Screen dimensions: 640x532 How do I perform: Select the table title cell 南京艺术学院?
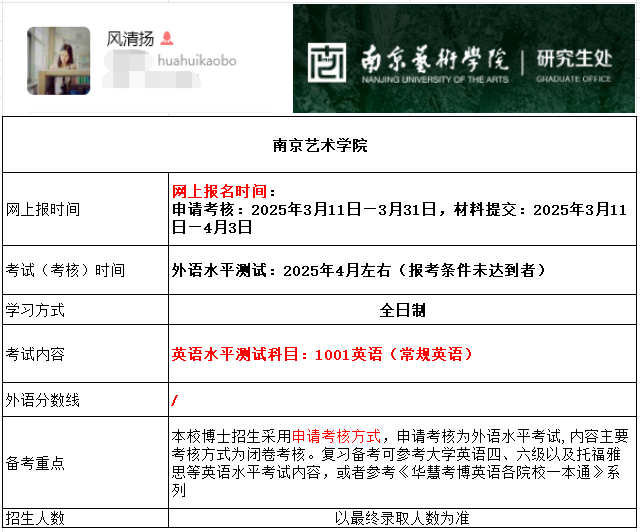[320, 145]
